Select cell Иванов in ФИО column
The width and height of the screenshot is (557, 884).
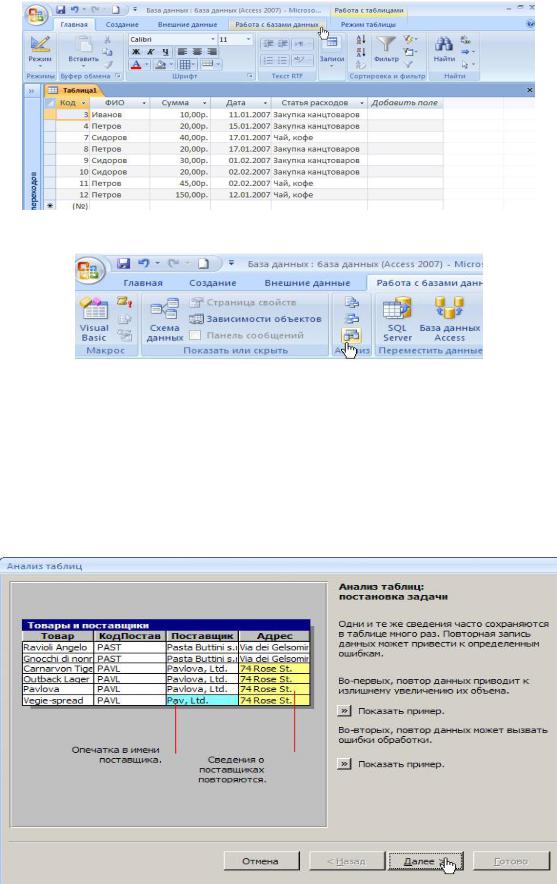(x=120, y=114)
